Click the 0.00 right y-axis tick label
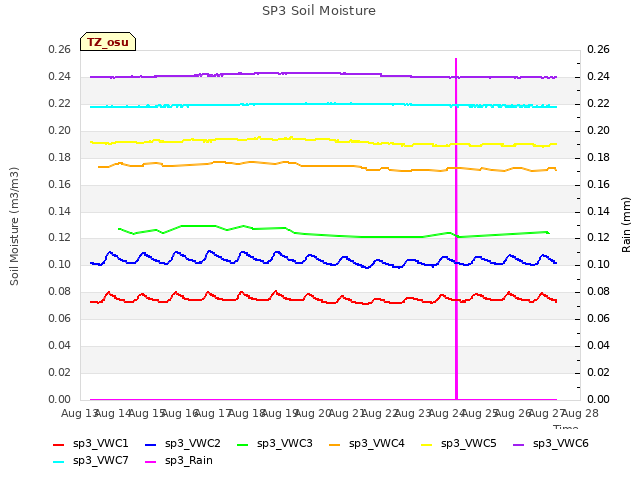 [598, 399]
